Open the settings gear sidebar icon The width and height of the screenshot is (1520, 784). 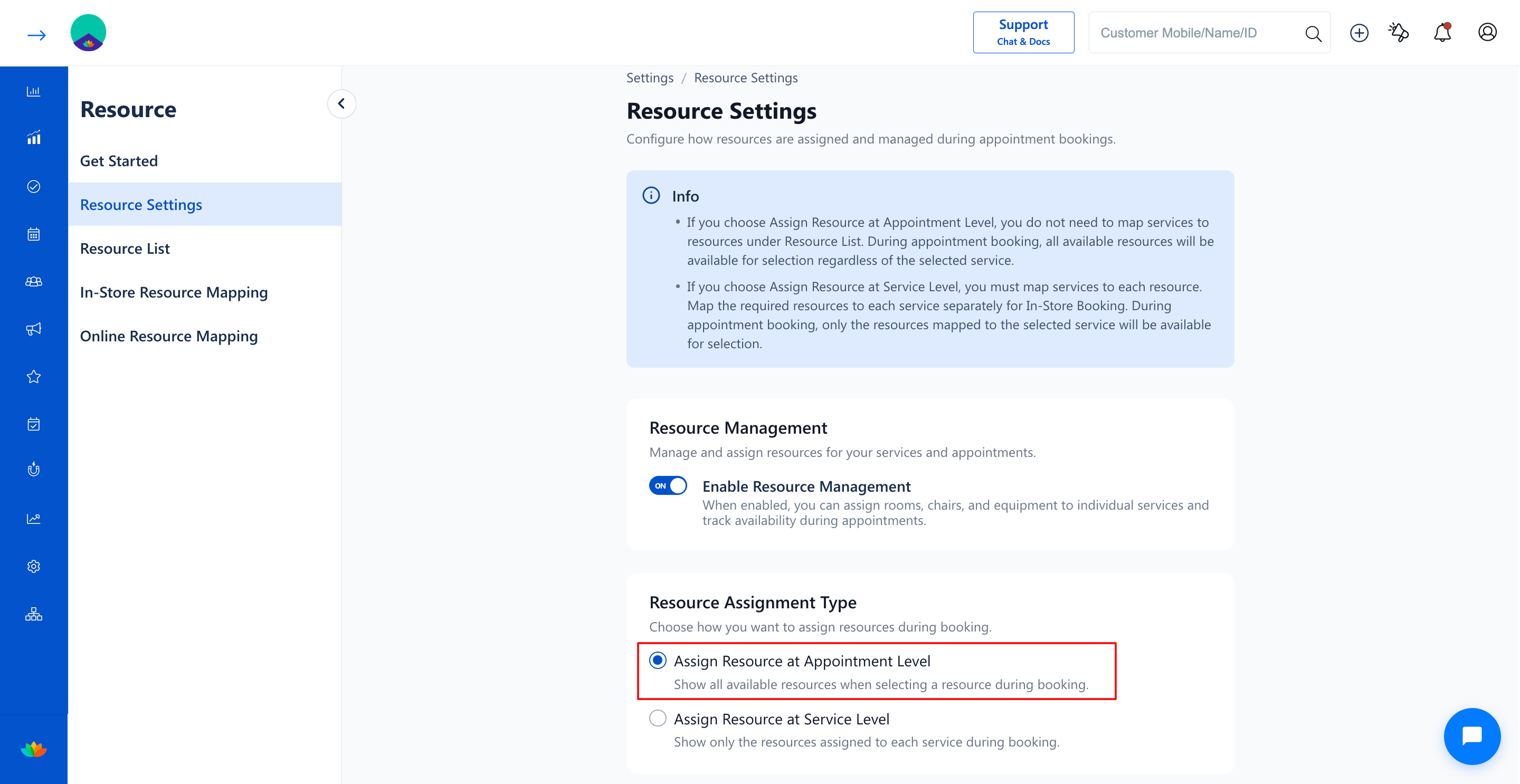34,566
